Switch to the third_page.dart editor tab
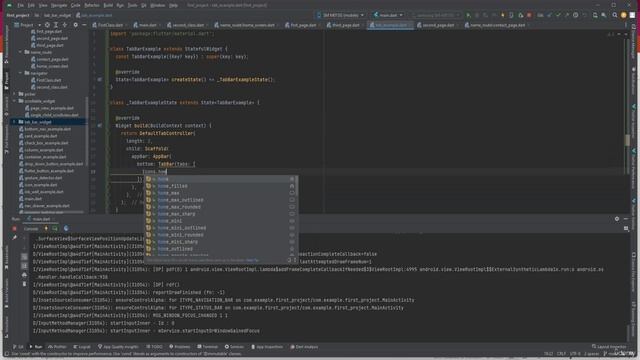640x360 pixels. tap(345, 25)
